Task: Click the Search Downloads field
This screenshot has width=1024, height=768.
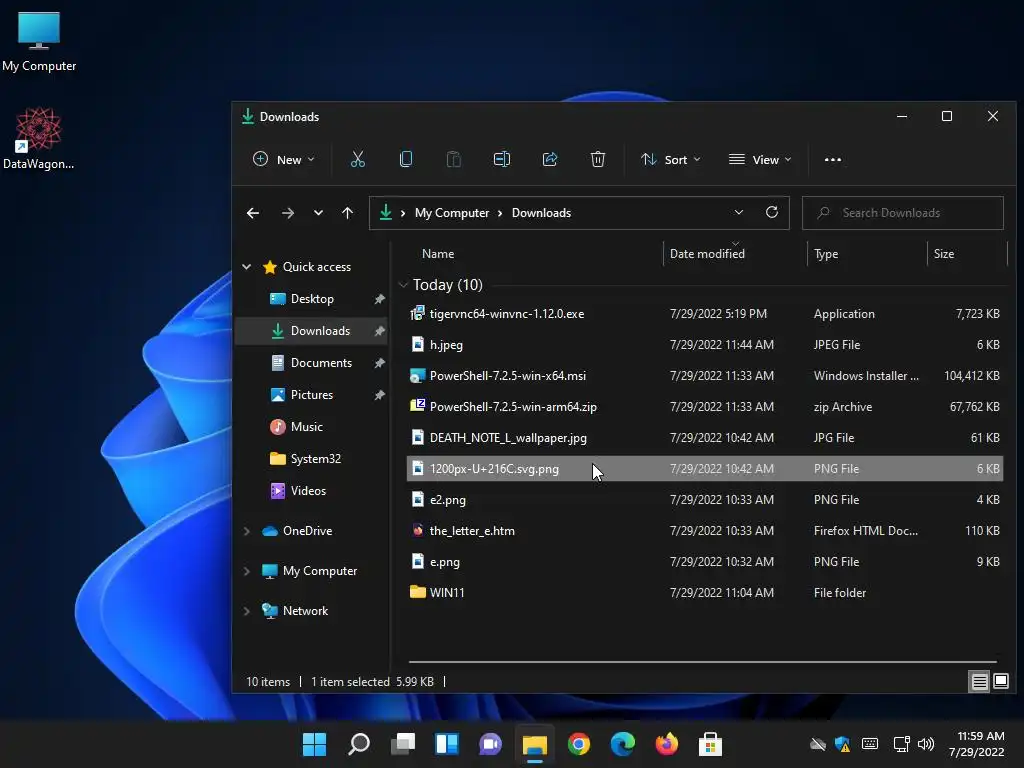Action: click(903, 213)
